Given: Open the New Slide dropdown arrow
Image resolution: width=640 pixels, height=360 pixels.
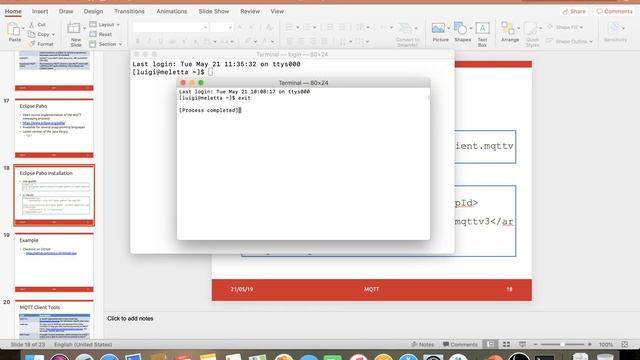Looking at the screenshot, I should pos(84,28).
